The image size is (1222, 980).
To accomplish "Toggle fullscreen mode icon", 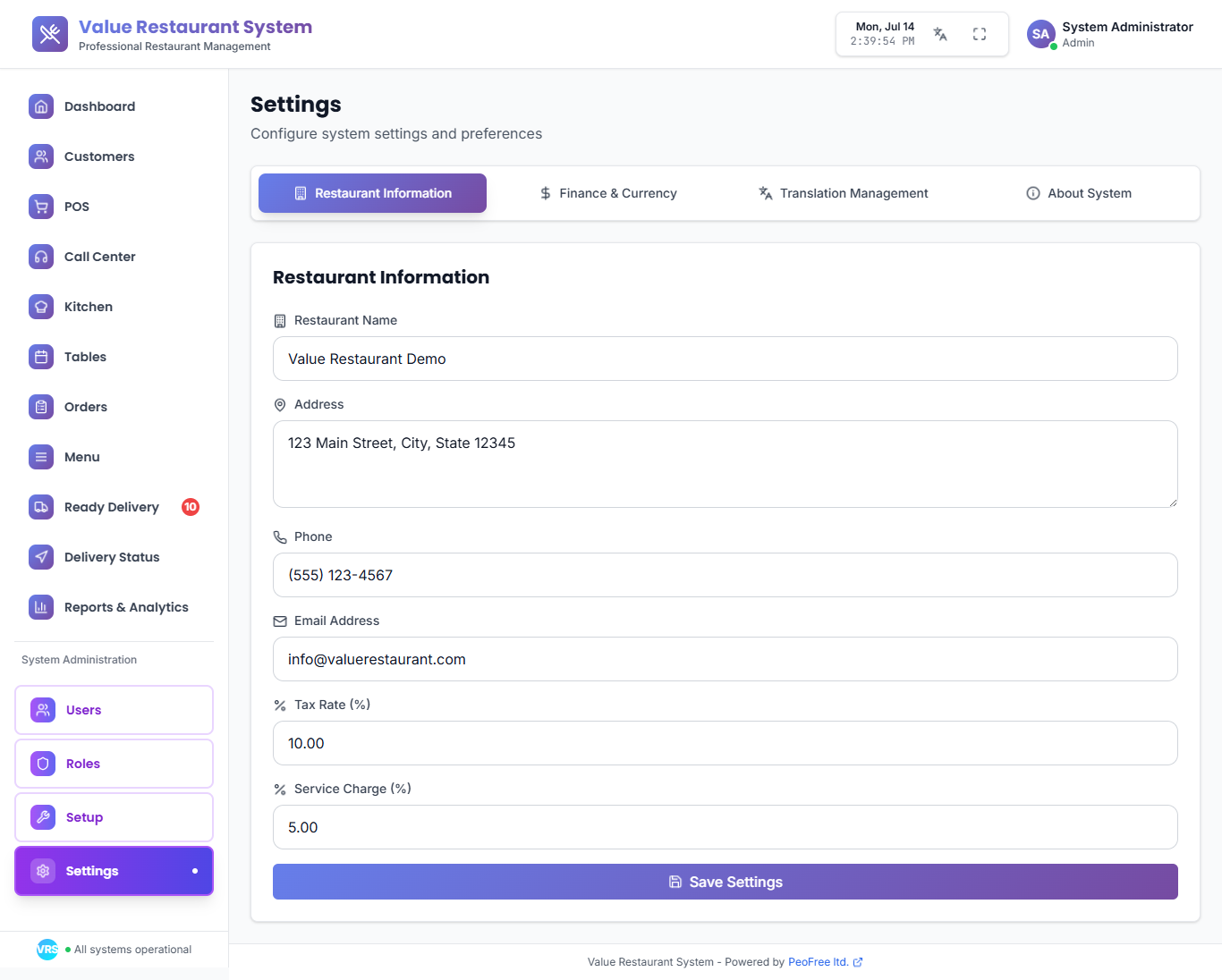I will click(980, 34).
